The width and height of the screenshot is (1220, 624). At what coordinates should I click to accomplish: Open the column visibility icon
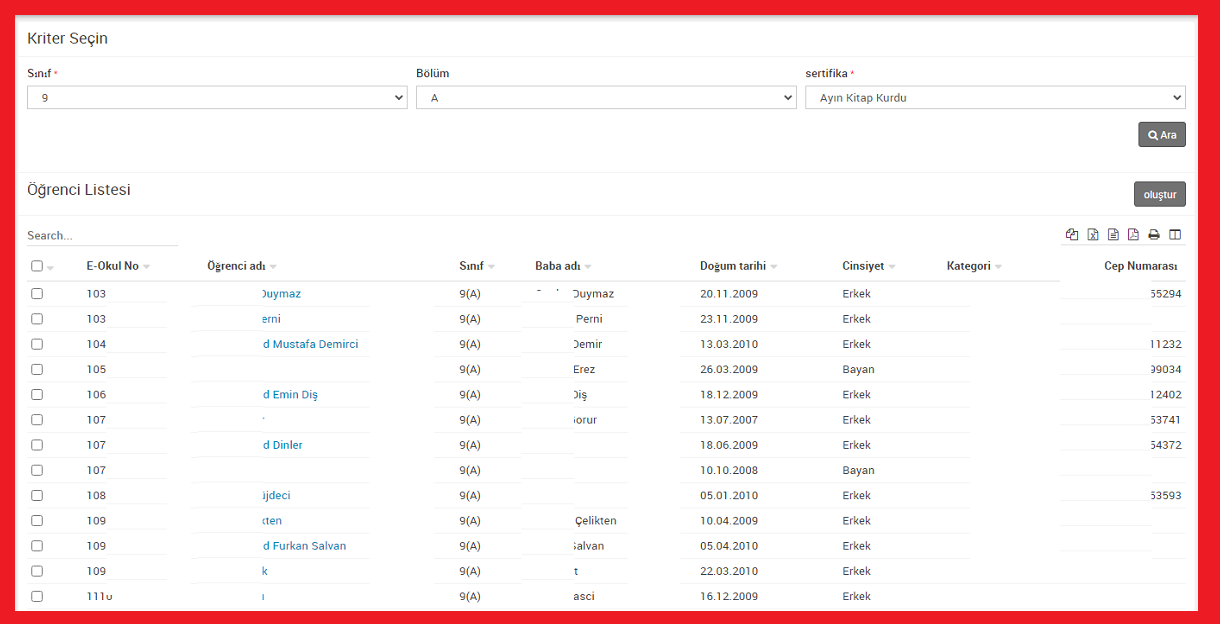click(1175, 235)
